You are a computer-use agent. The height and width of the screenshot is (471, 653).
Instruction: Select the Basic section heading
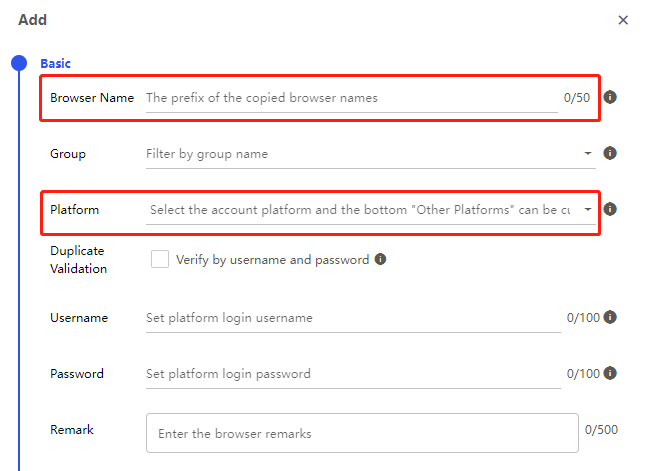[55, 64]
